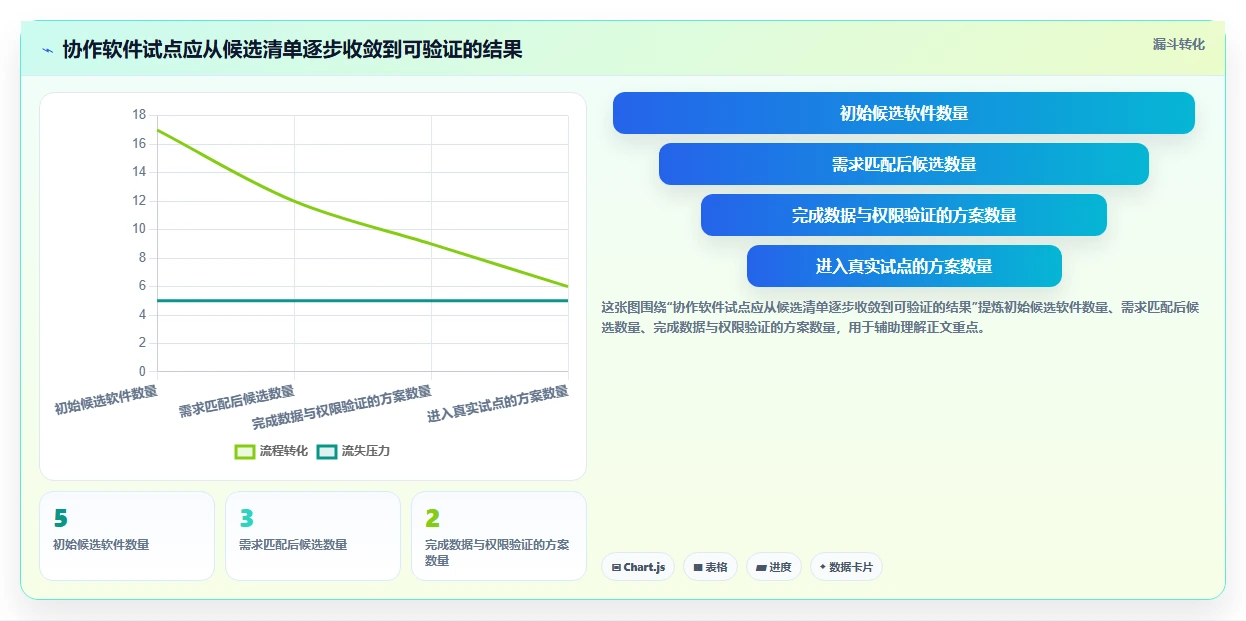Image resolution: width=1246 pixels, height=621 pixels.
Task: Click the x-axis label 初始候选软件数量
Action: pyautogui.click(x=106, y=400)
